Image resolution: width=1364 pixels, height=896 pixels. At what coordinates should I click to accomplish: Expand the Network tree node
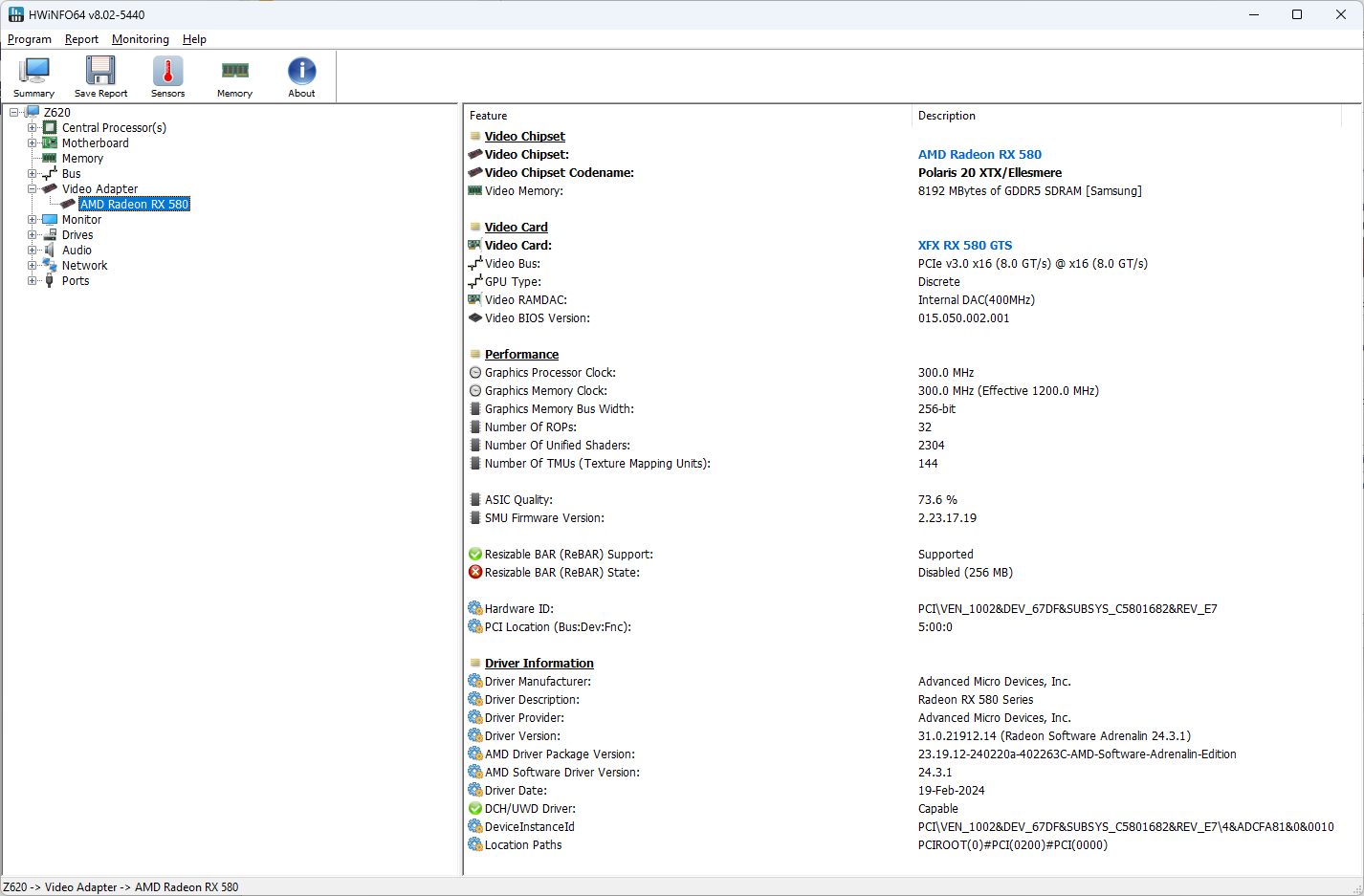point(32,265)
